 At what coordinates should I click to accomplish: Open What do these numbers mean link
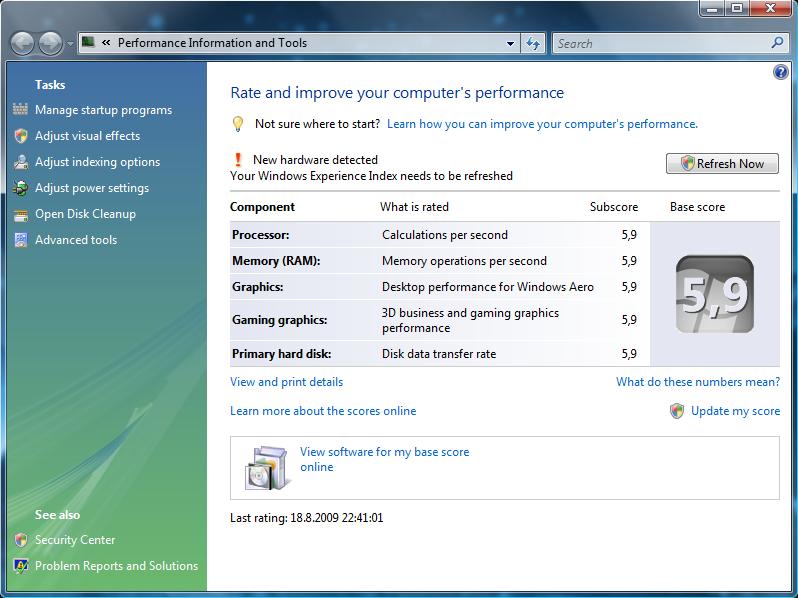pos(697,382)
